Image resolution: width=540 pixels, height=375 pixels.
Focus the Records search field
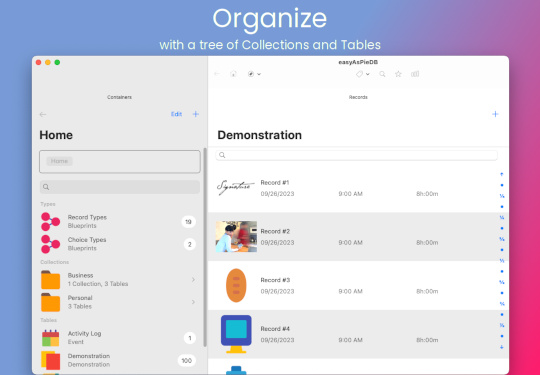[x=356, y=155]
